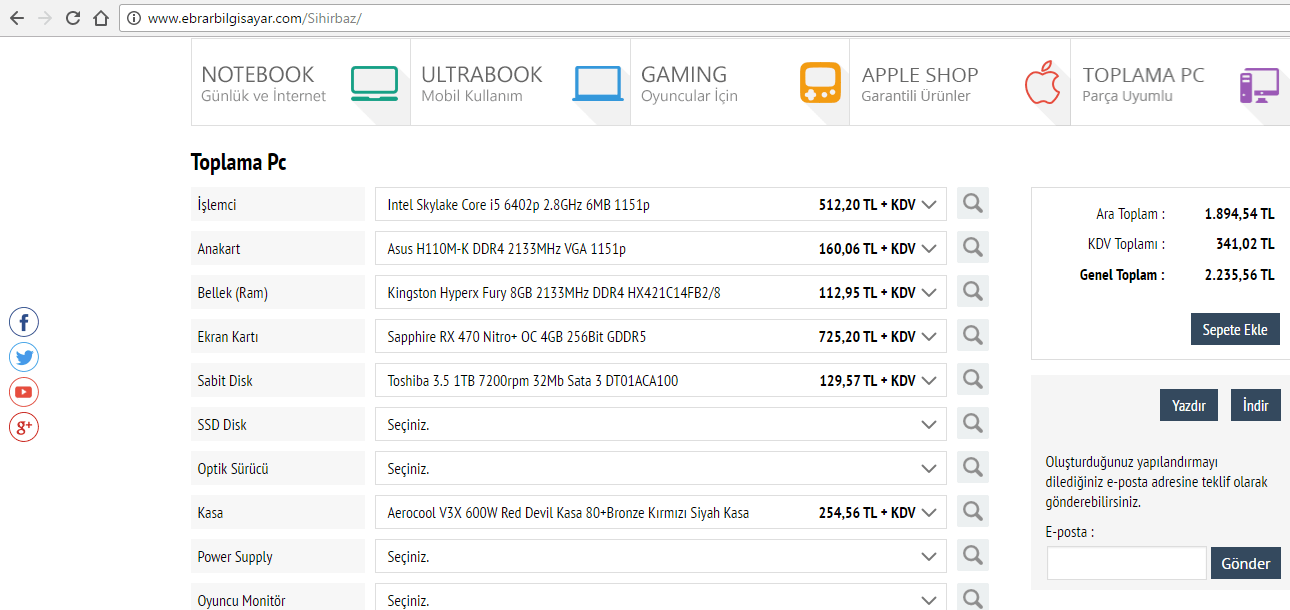Image resolution: width=1290 pixels, height=610 pixels.
Task: Expand the Oyuncu Monitör Seçiniz dropdown
Action: click(x=661, y=598)
